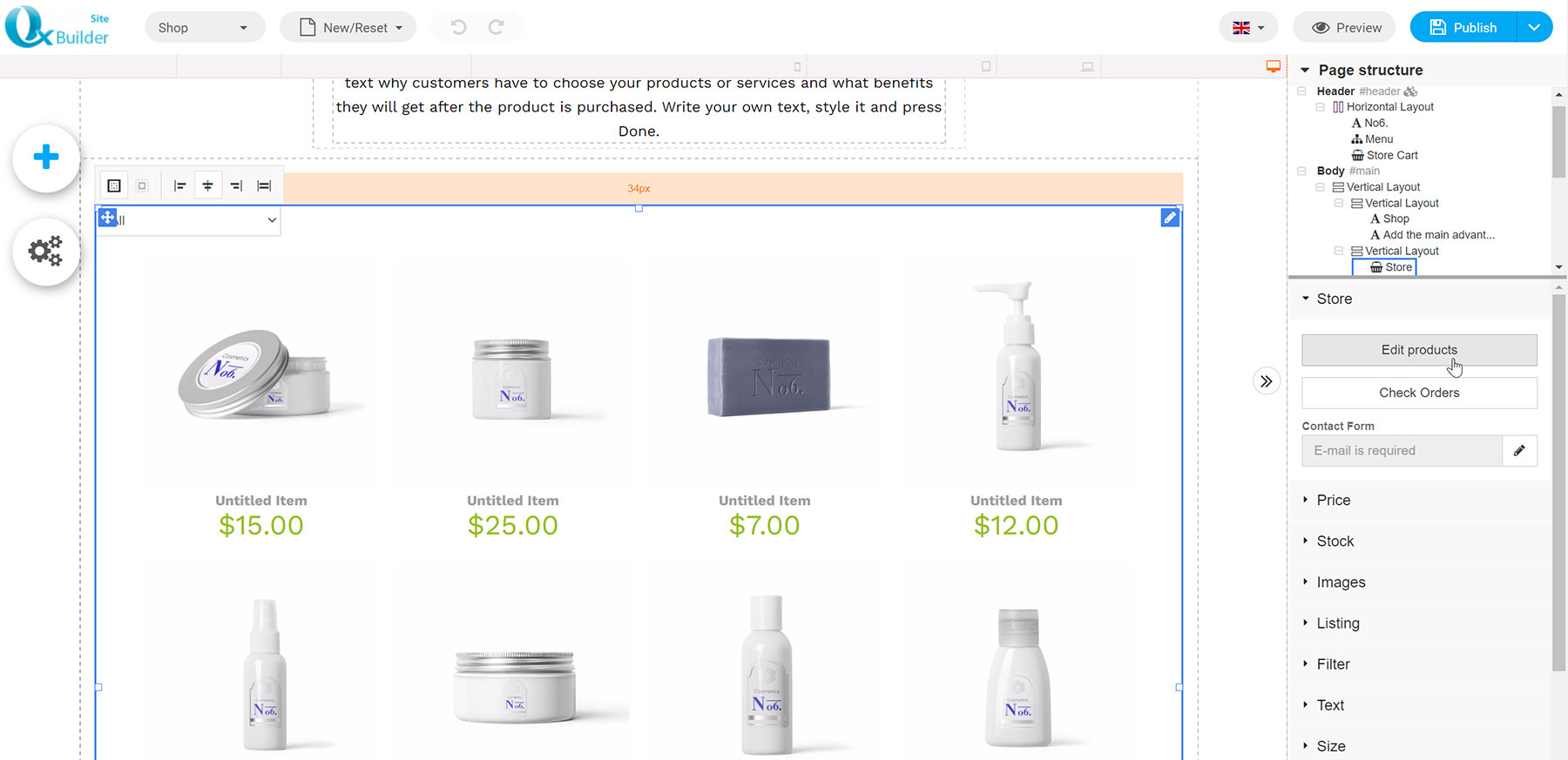The width and height of the screenshot is (1568, 760).
Task: Select the align left toolbar icon
Action: [180, 185]
